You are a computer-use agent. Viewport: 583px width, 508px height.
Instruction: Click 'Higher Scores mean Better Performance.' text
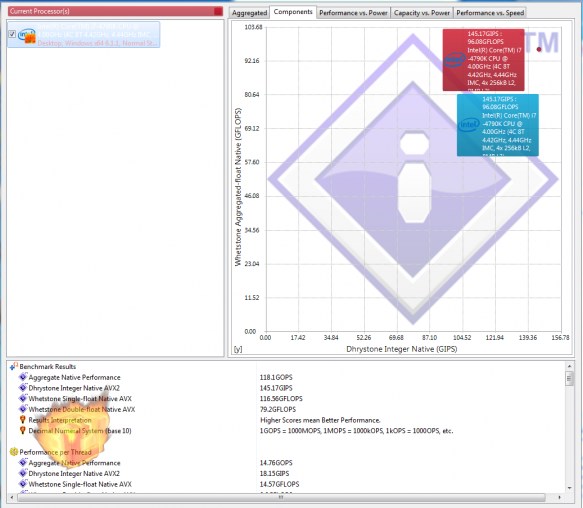[320, 420]
